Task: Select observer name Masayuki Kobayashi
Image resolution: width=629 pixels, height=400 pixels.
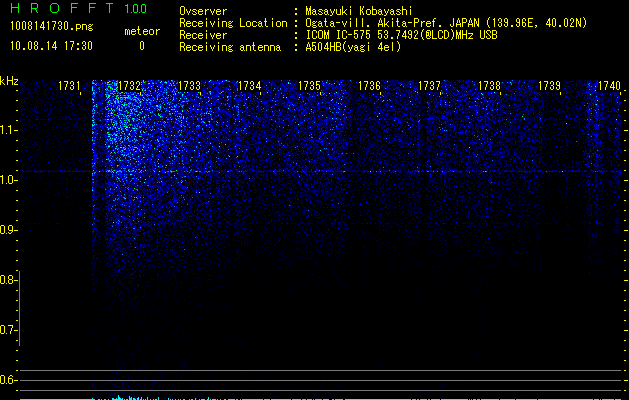Action: pyautogui.click(x=359, y=11)
